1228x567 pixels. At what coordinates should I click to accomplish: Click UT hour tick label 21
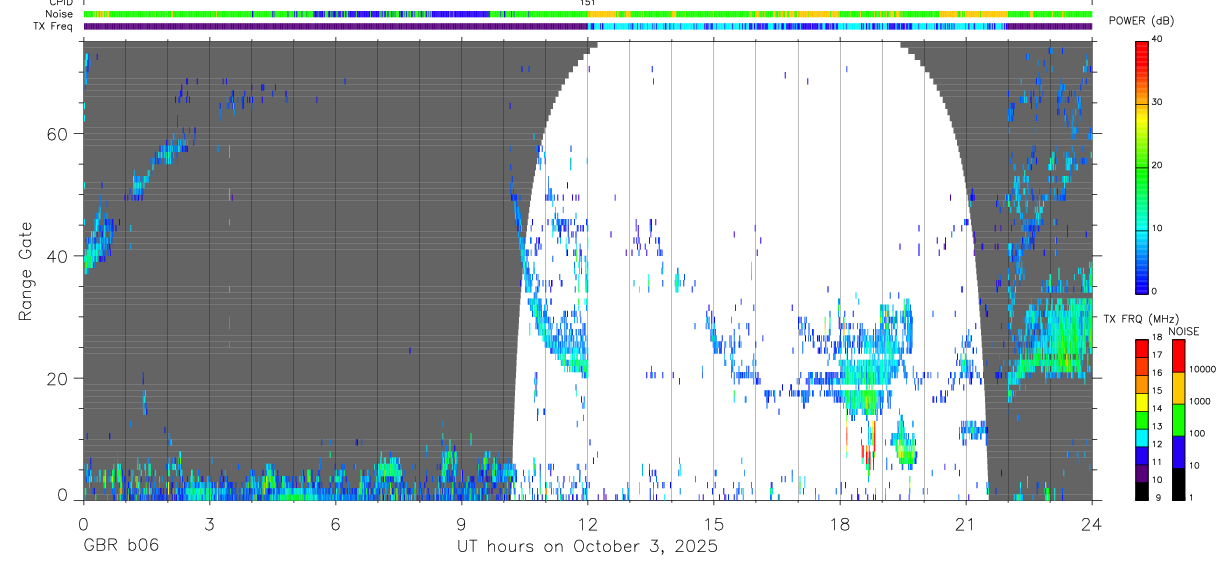[x=966, y=523]
